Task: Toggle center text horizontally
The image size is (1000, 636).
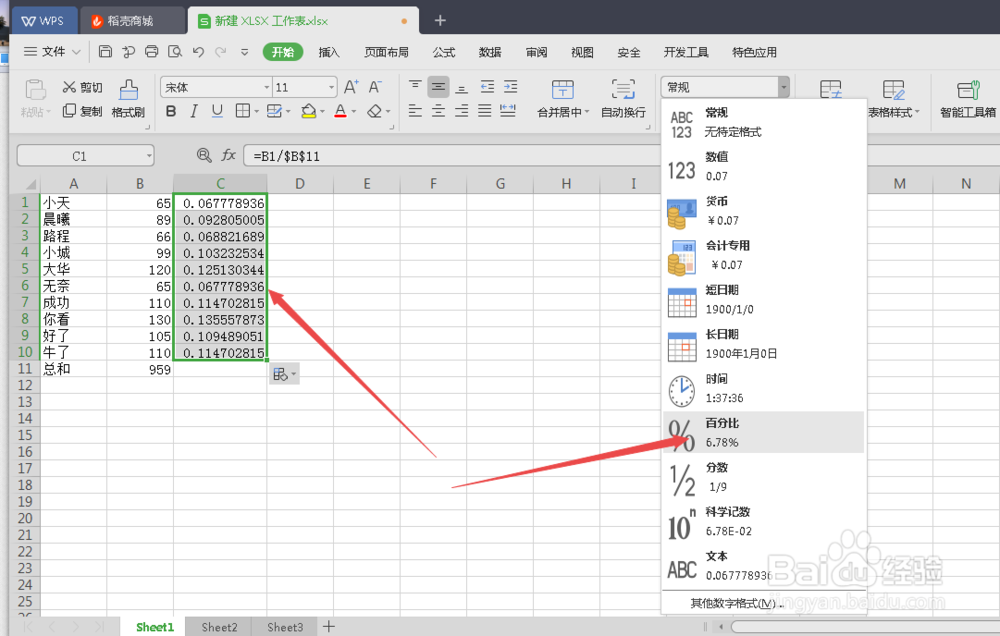Action: click(x=438, y=111)
